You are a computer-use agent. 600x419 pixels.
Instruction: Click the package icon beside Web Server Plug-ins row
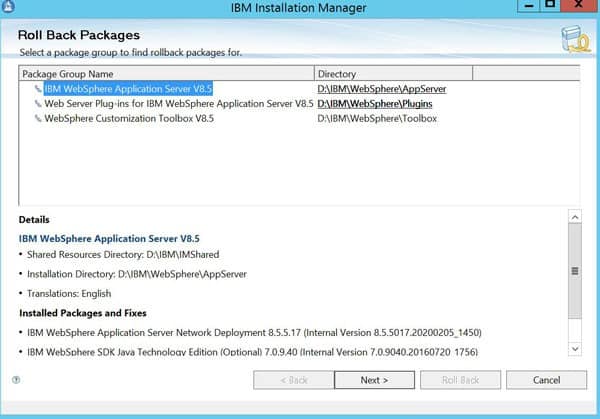tap(38, 104)
